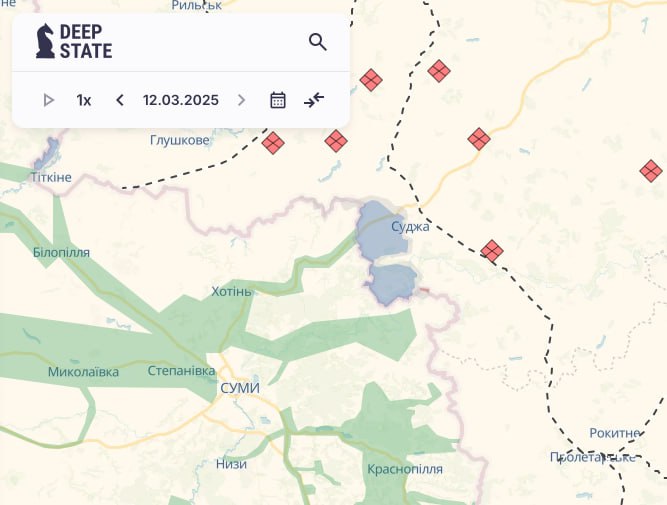The height and width of the screenshot is (505, 667).
Task: Toggle the compare arrows icon
Action: click(x=314, y=100)
